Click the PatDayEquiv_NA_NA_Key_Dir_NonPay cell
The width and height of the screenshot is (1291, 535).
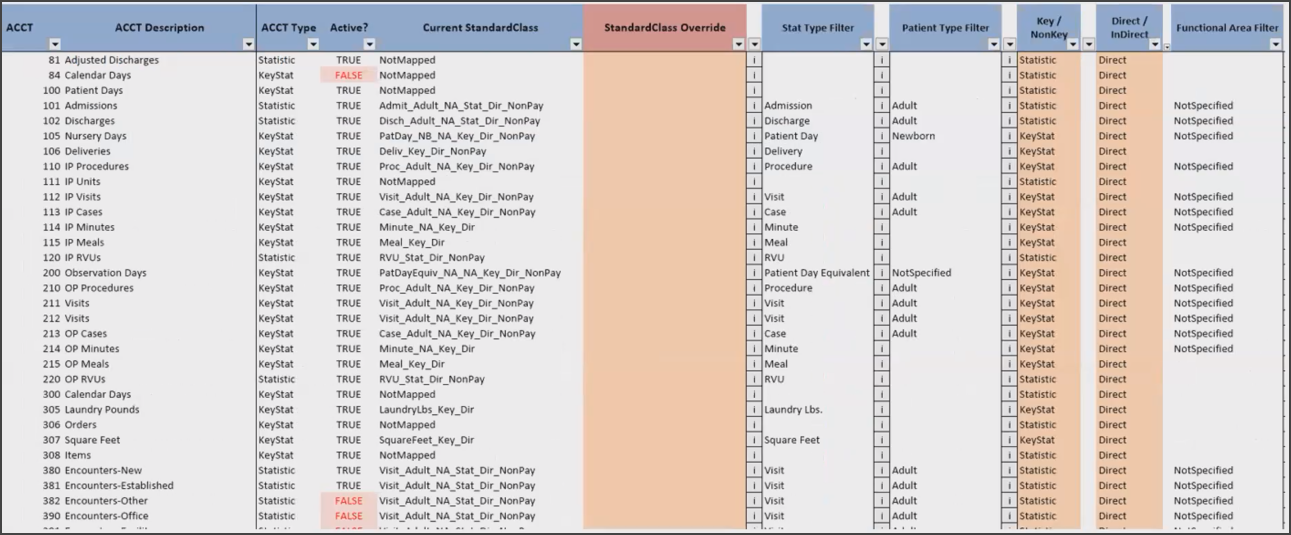coord(480,273)
